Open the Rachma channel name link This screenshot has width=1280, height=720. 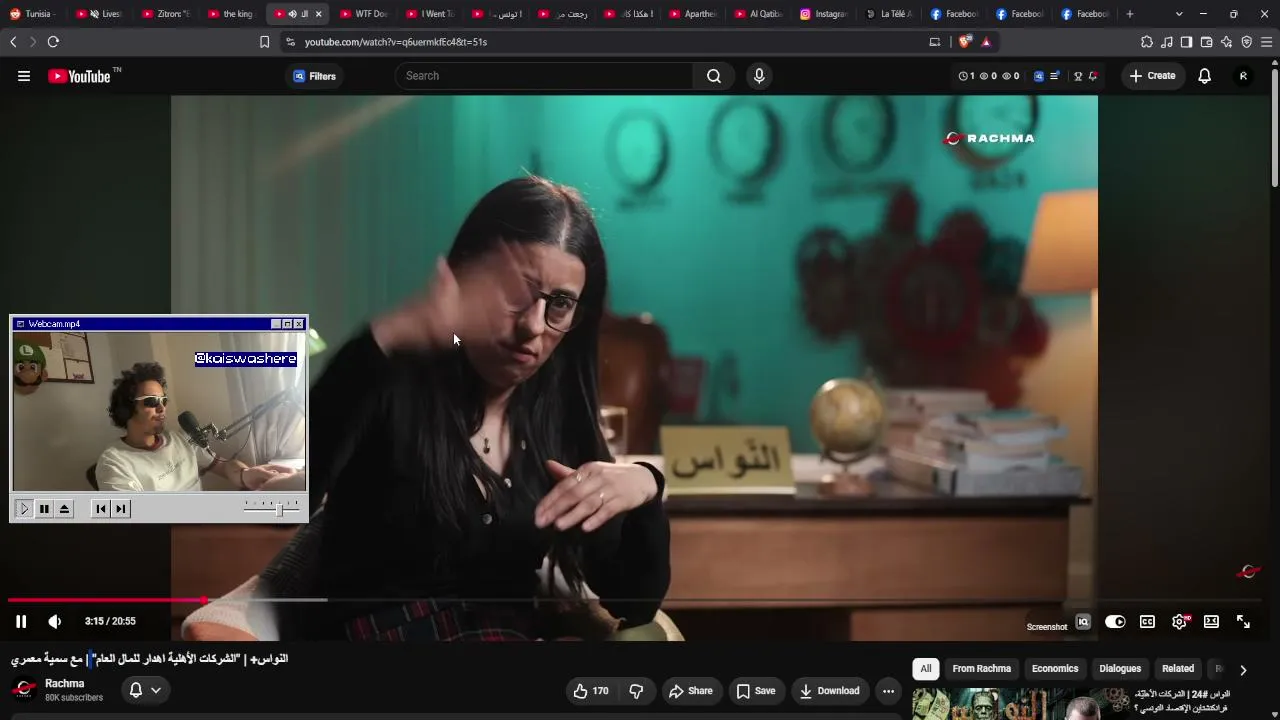pyautogui.click(x=65, y=684)
